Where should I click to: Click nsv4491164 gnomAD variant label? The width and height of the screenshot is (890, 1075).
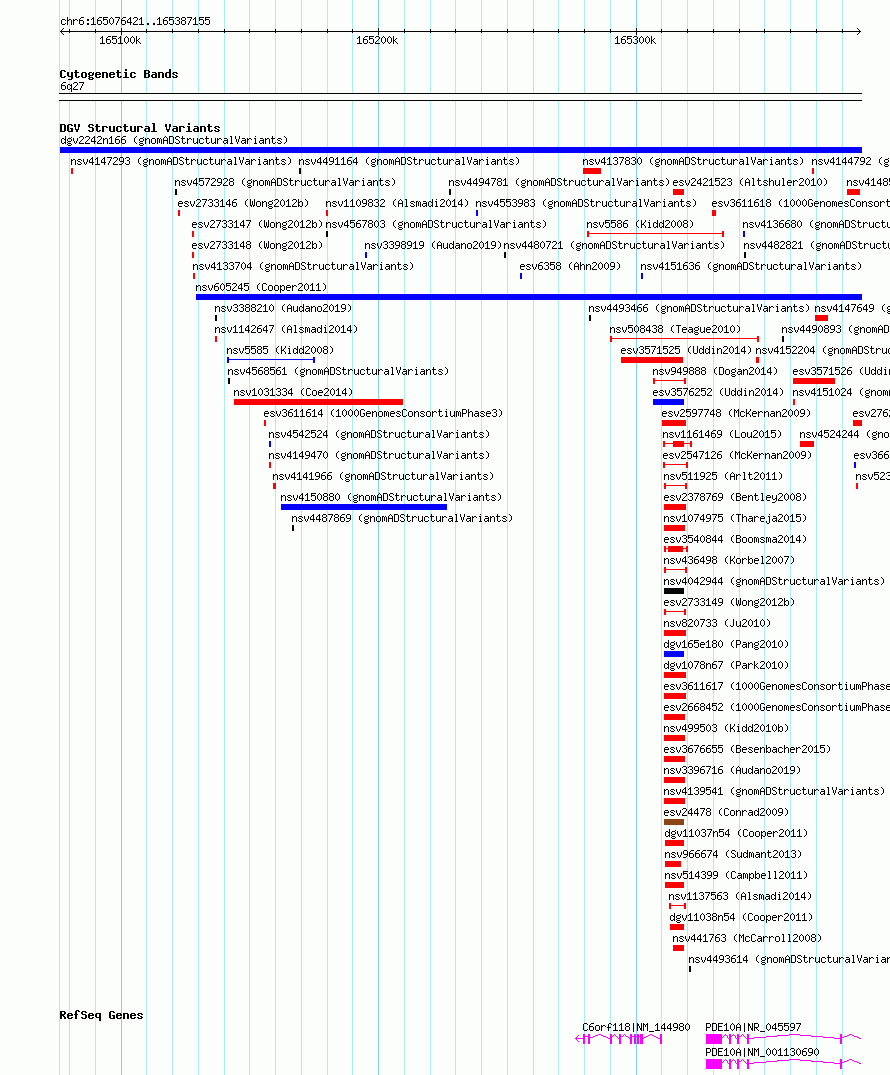[x=409, y=161]
